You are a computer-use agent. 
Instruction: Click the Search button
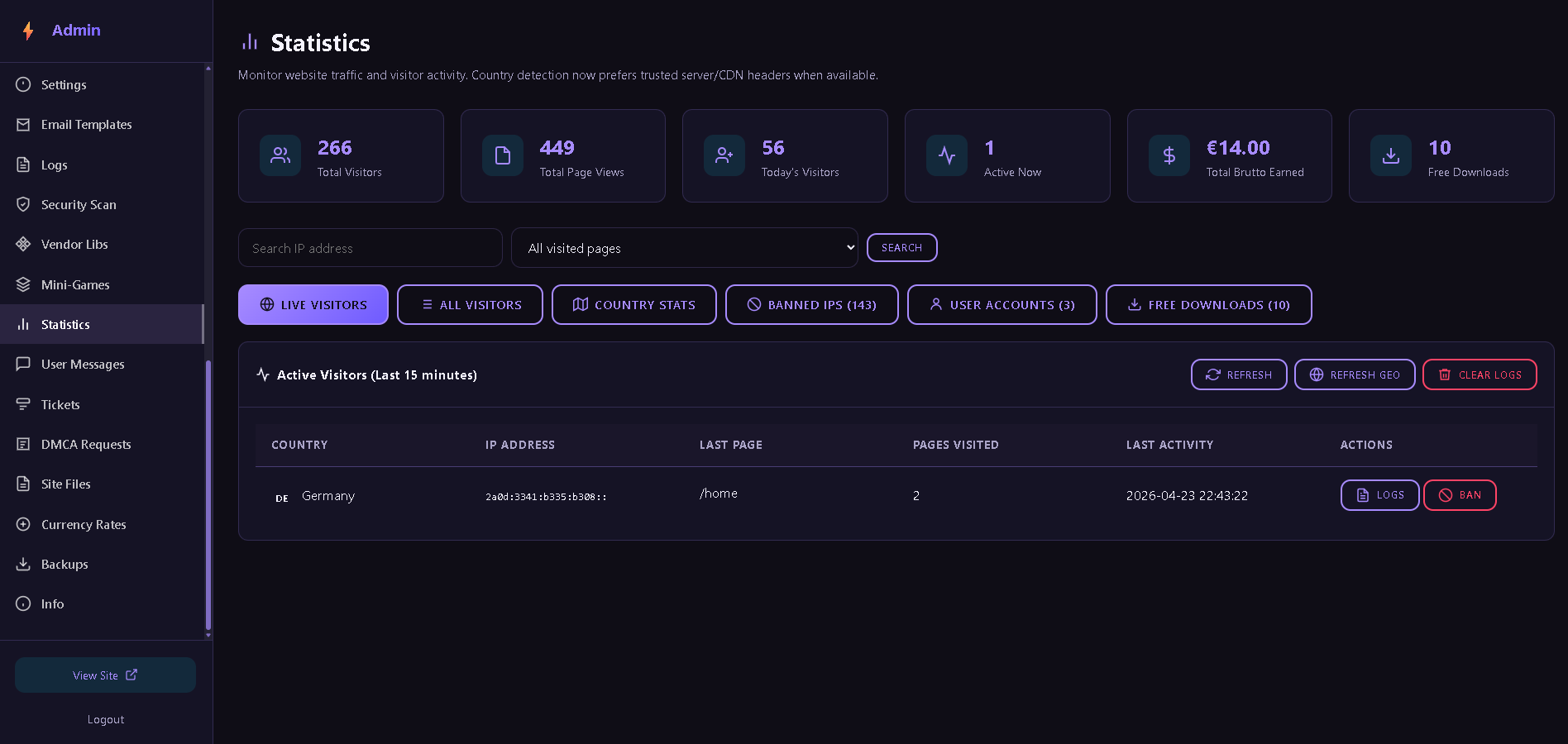(x=902, y=248)
